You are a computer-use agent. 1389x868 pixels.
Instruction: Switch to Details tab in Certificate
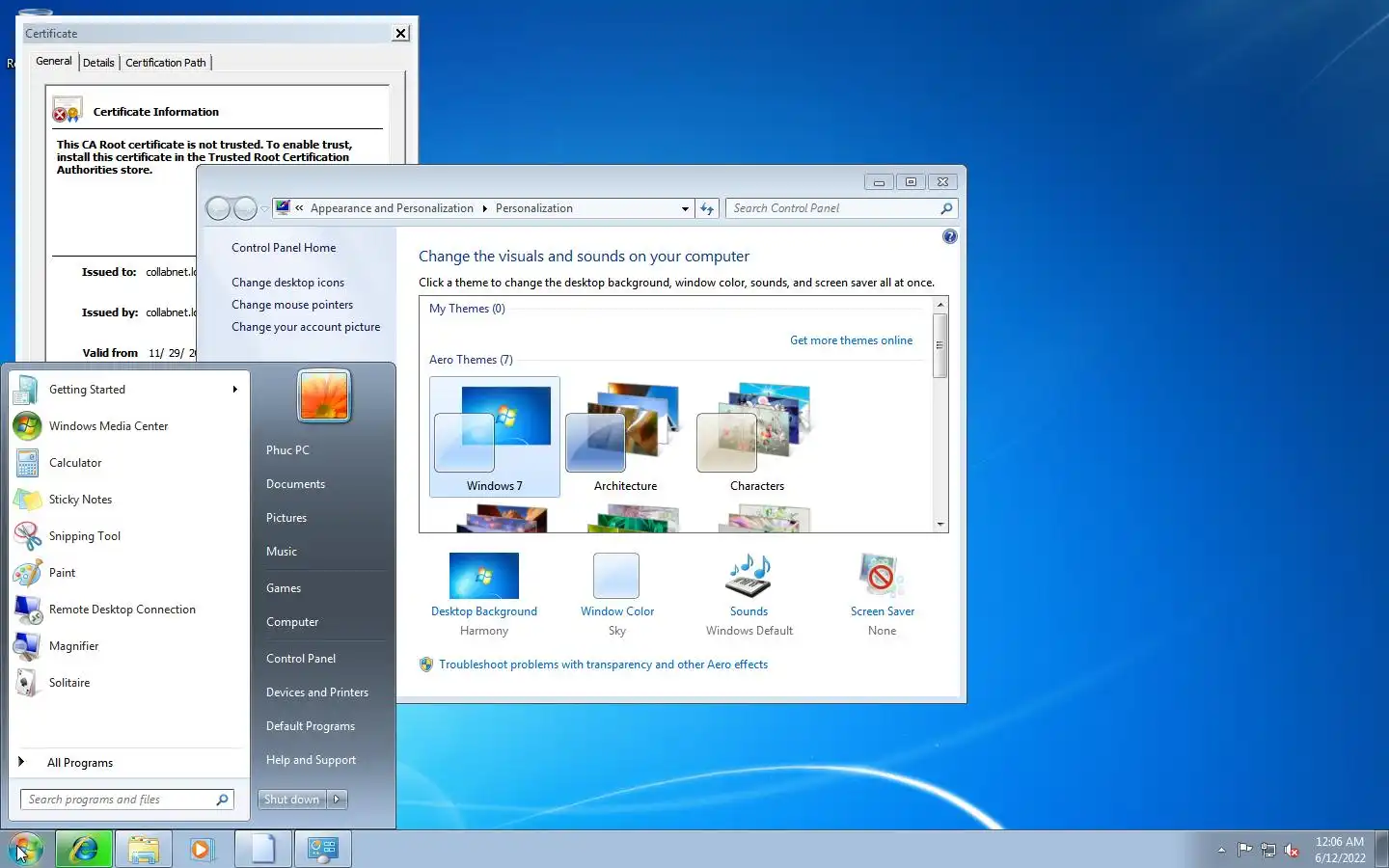(98, 63)
